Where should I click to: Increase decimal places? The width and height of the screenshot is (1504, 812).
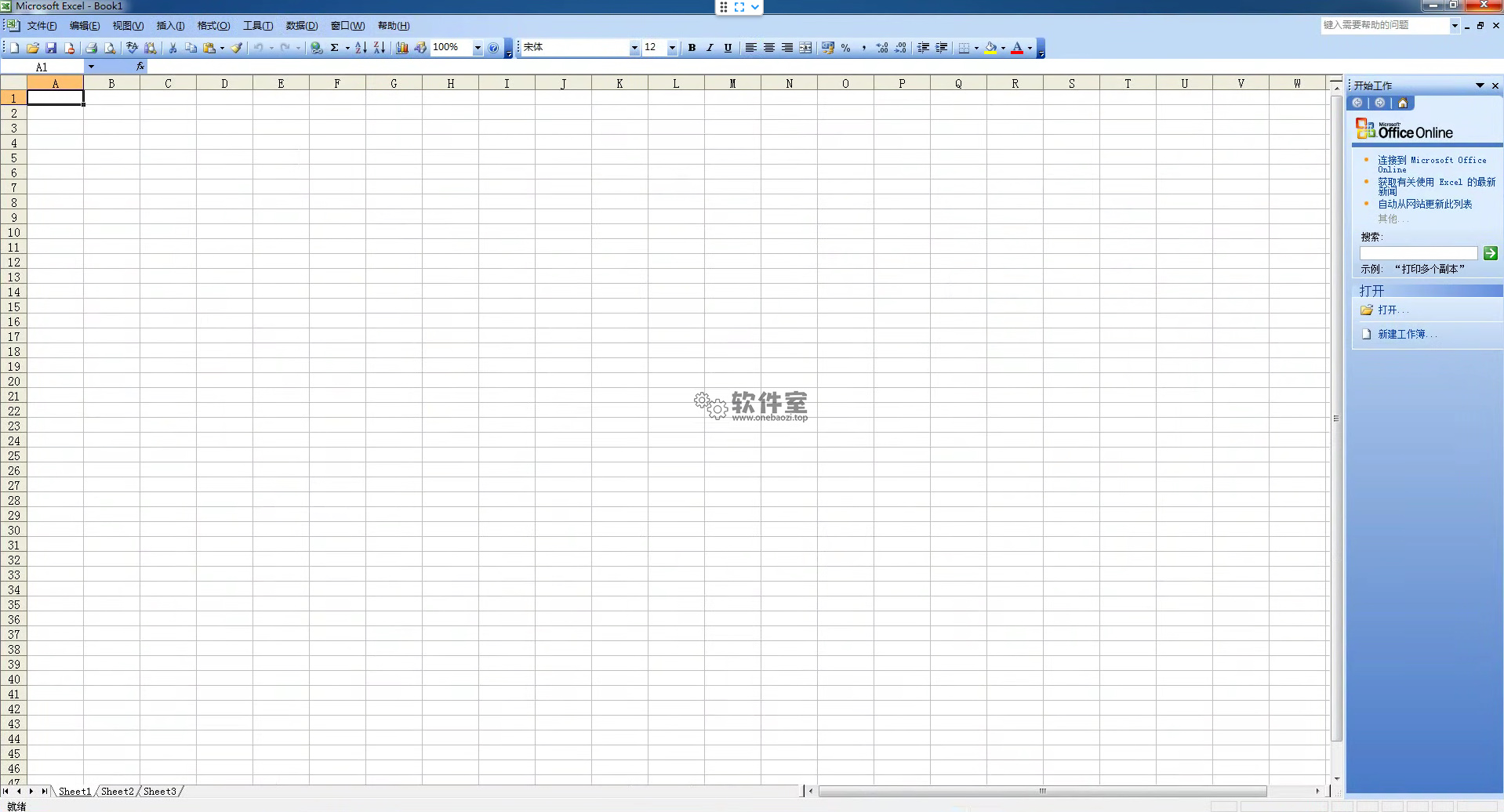point(882,48)
